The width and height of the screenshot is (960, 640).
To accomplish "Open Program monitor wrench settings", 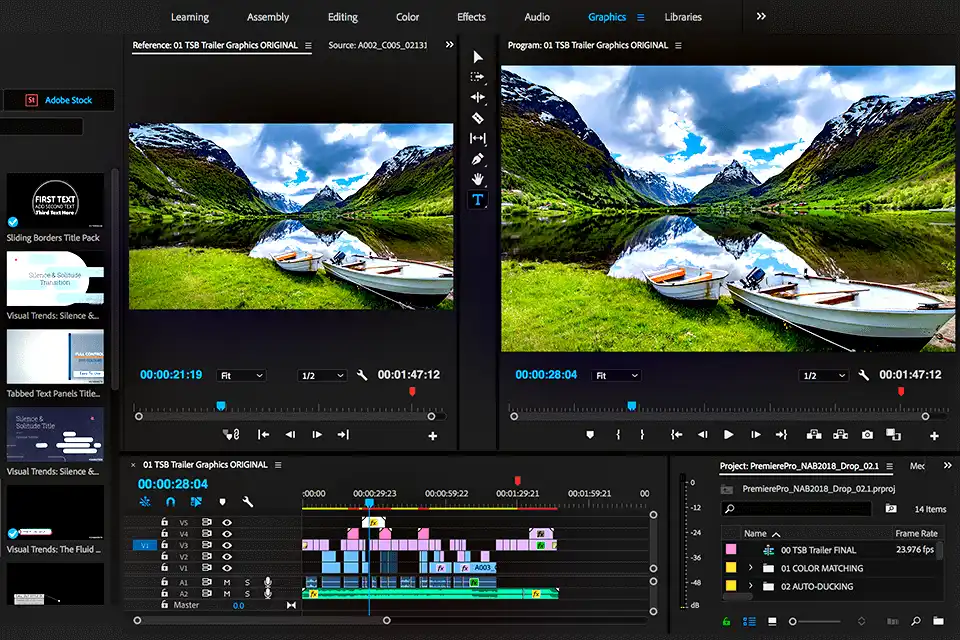I will click(x=863, y=375).
